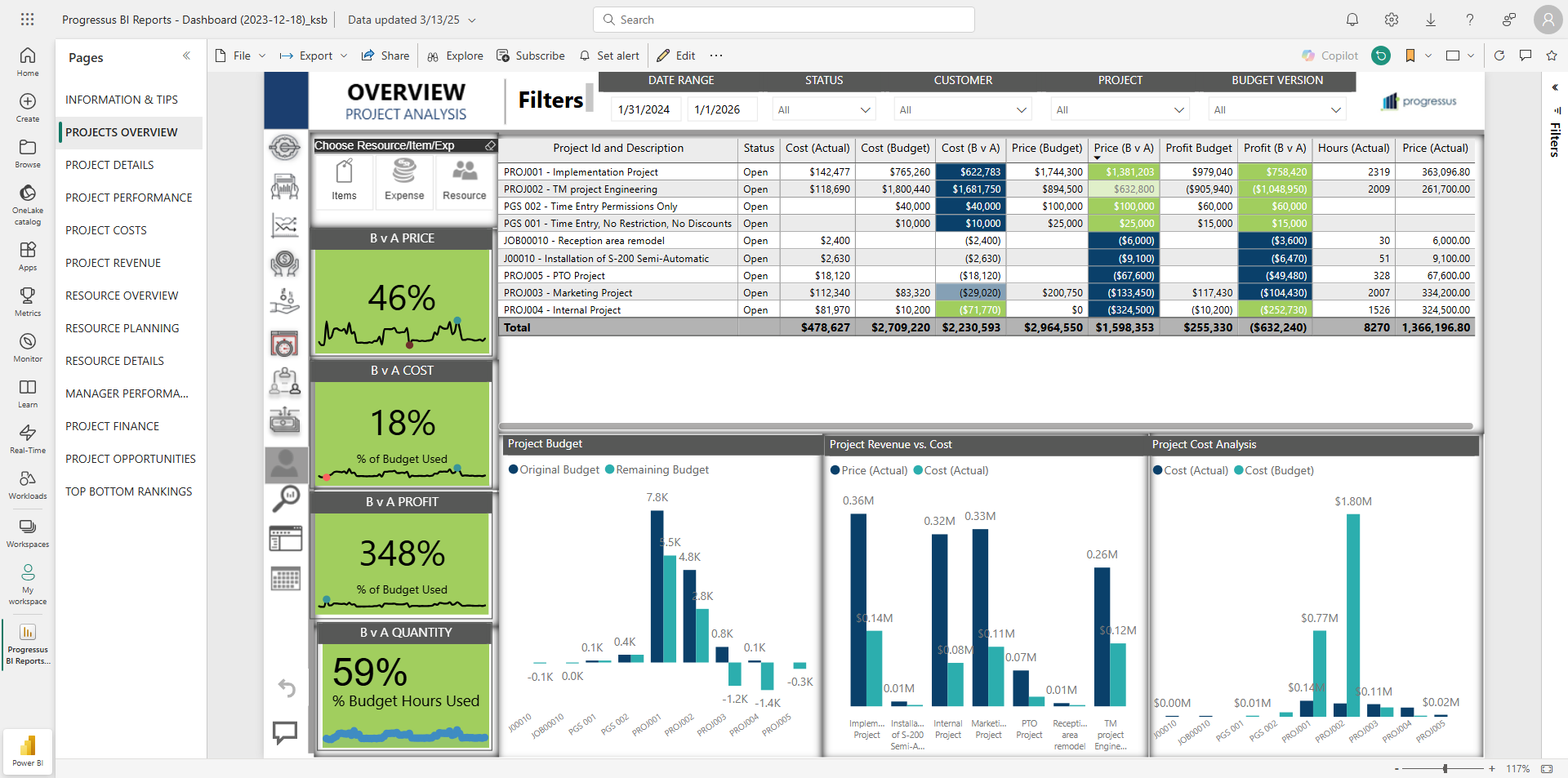
Task: Switch to Resource Planning page
Action: point(122,328)
